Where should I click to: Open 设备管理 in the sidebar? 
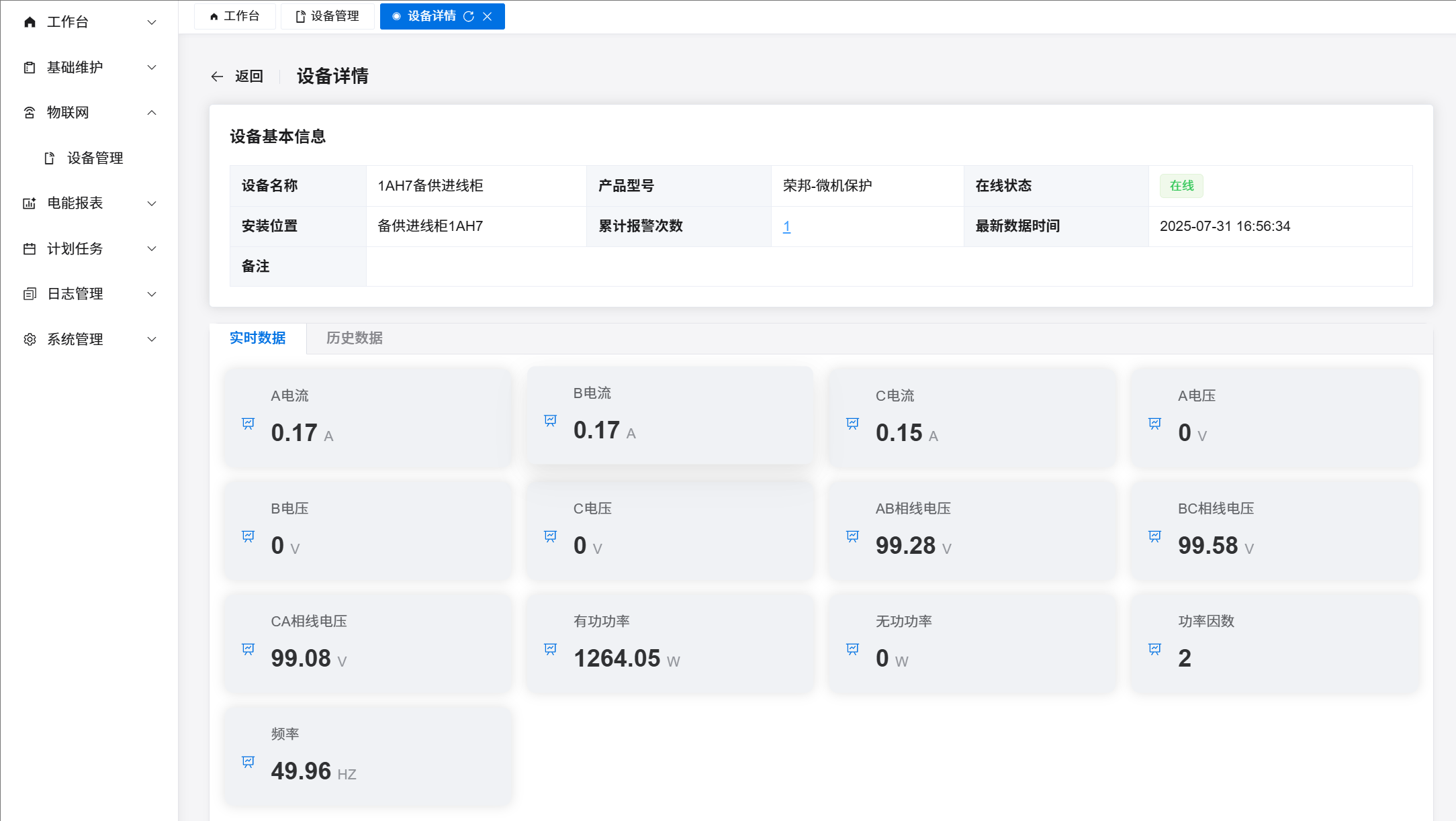tap(95, 158)
